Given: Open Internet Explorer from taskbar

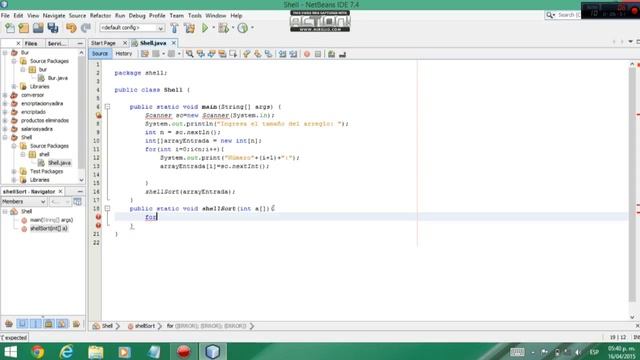Looking at the screenshot, I should click(66, 351).
